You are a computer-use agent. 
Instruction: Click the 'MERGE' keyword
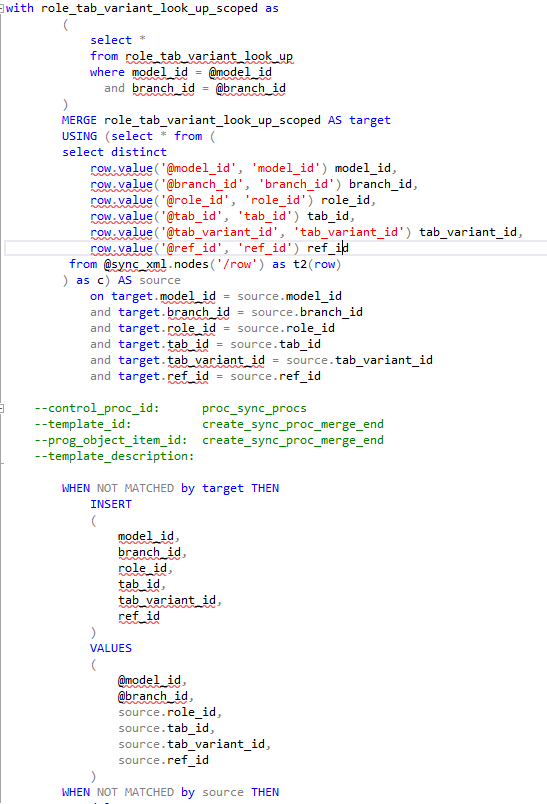click(x=79, y=120)
